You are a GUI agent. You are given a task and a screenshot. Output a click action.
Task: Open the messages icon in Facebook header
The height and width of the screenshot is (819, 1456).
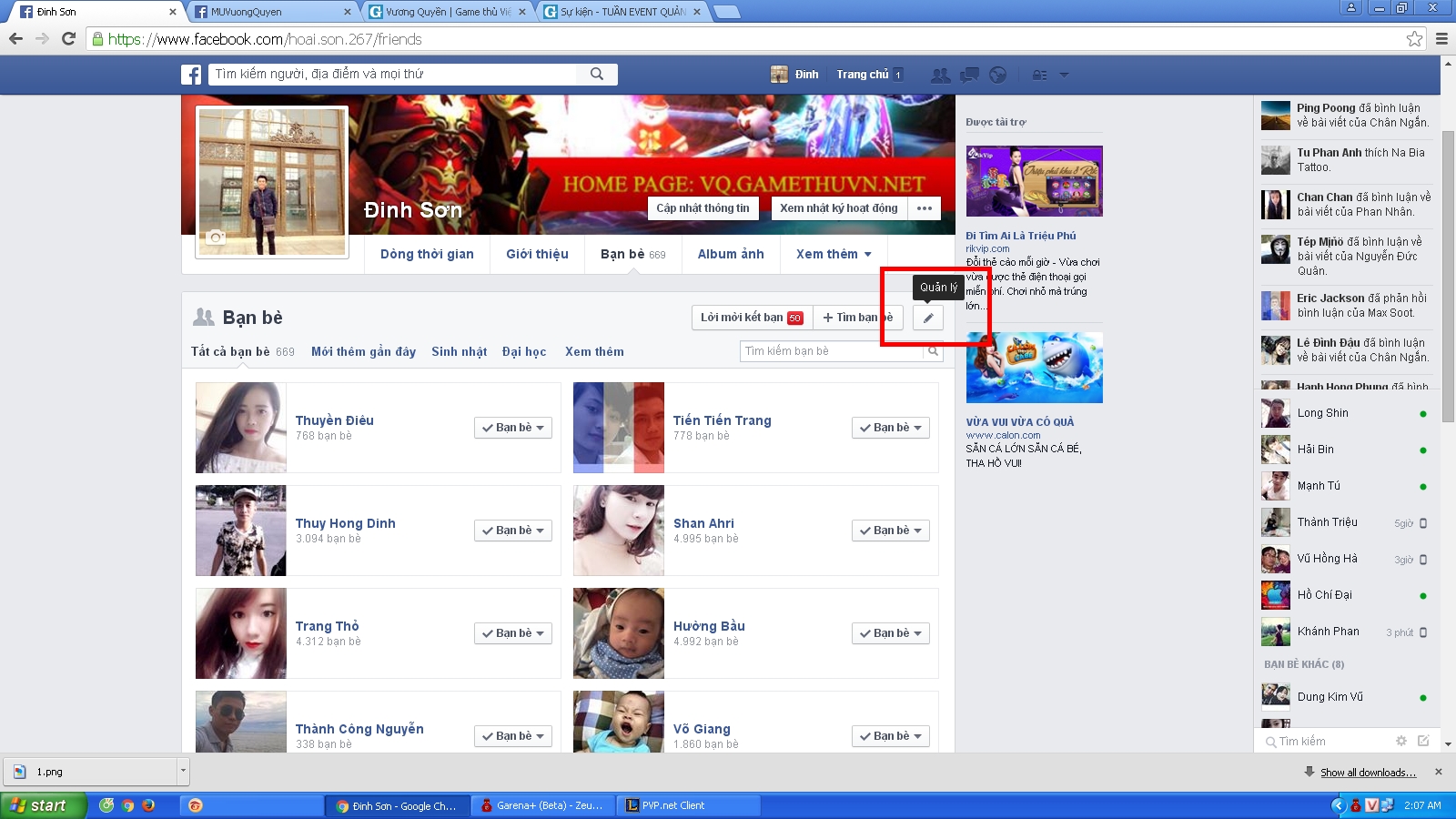pos(969,75)
